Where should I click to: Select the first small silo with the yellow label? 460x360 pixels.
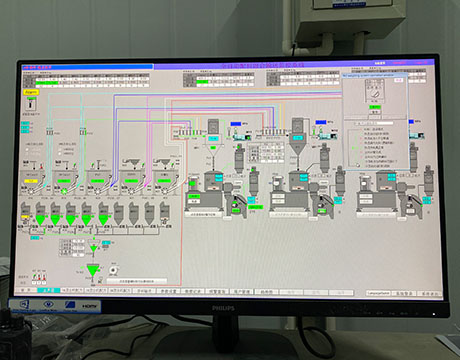[x=26, y=212]
